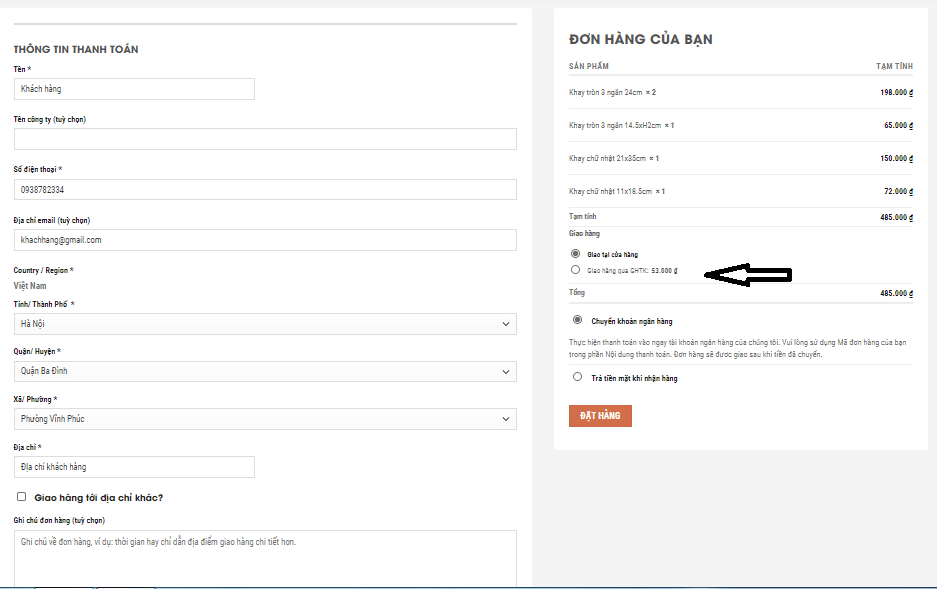
Task: Click the Khay tròn 3 ngăn 14.5xH2cm product
Action: (615, 125)
